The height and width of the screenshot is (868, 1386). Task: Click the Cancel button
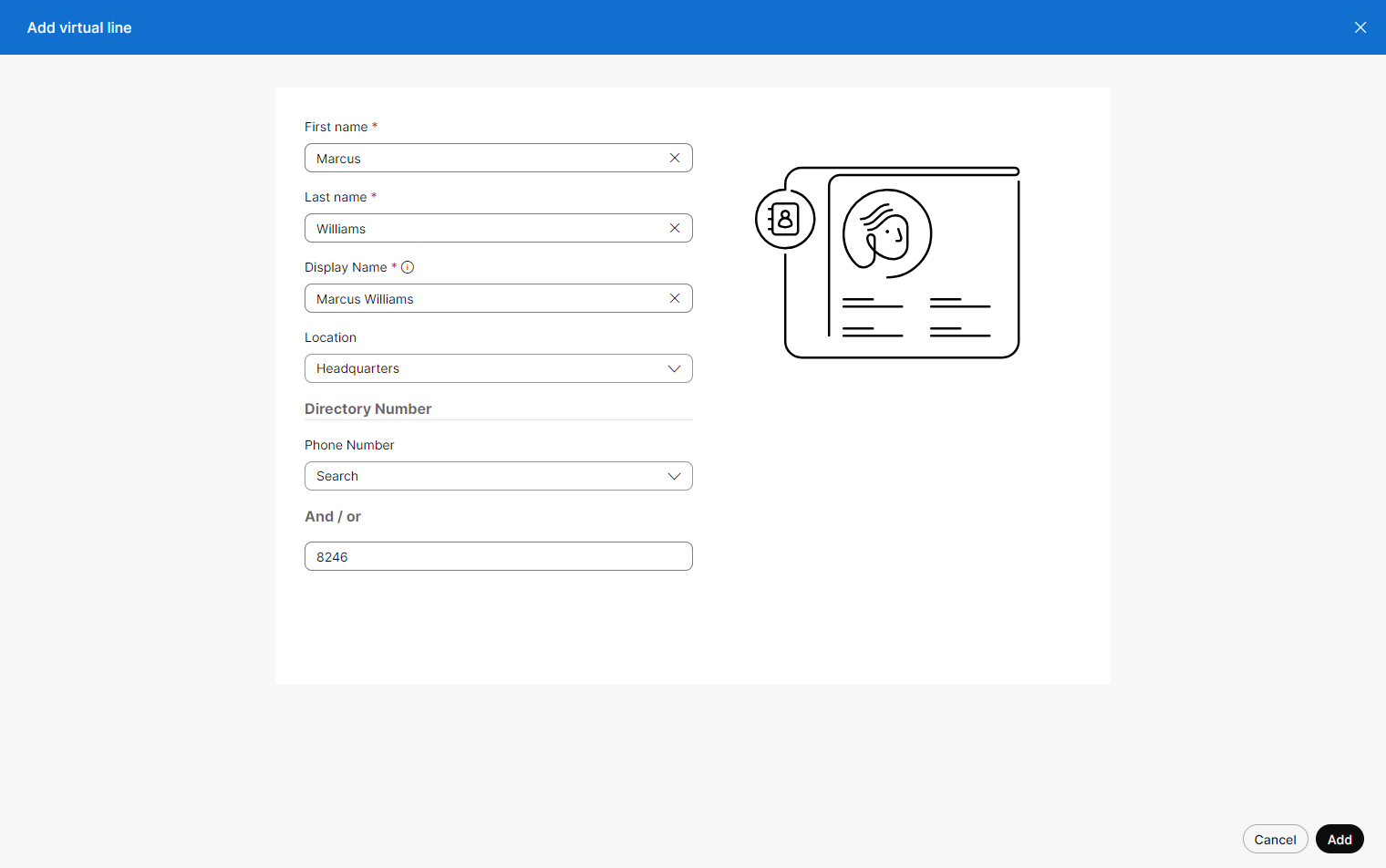1275,839
